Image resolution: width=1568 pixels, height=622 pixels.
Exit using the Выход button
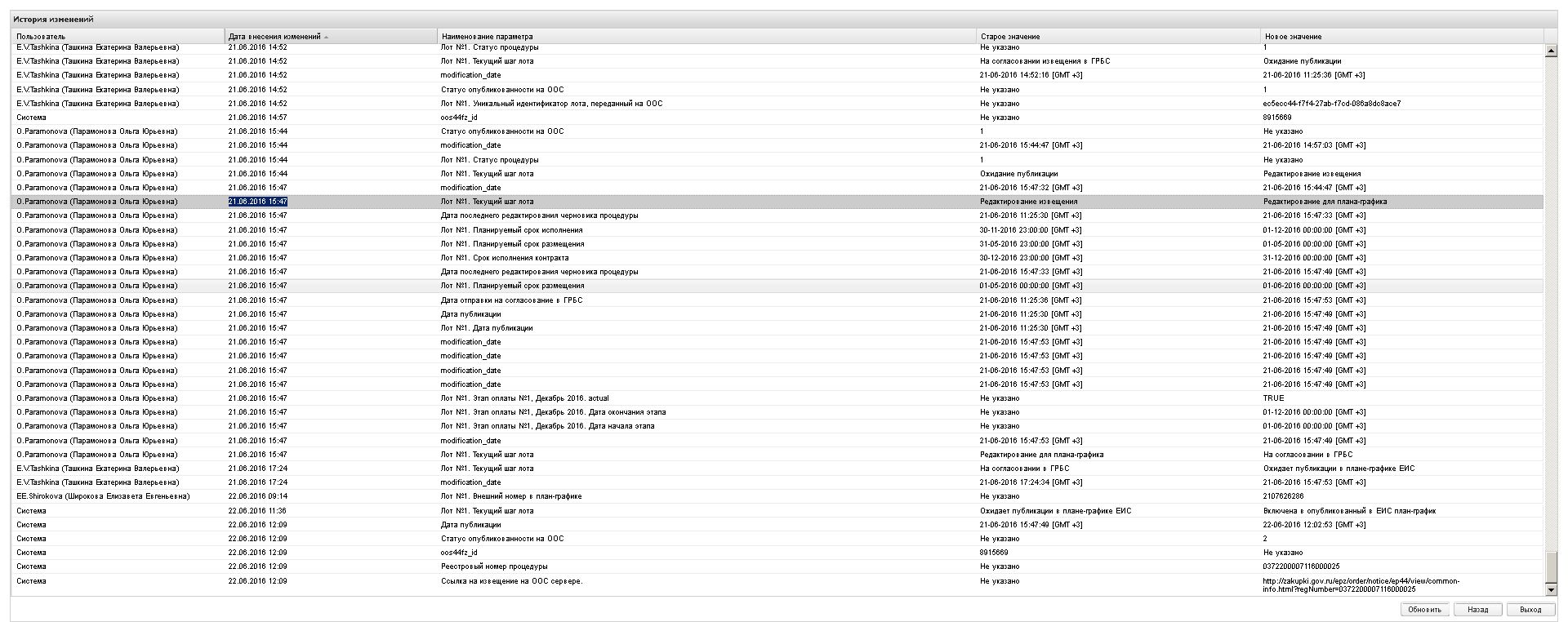pos(1530,610)
